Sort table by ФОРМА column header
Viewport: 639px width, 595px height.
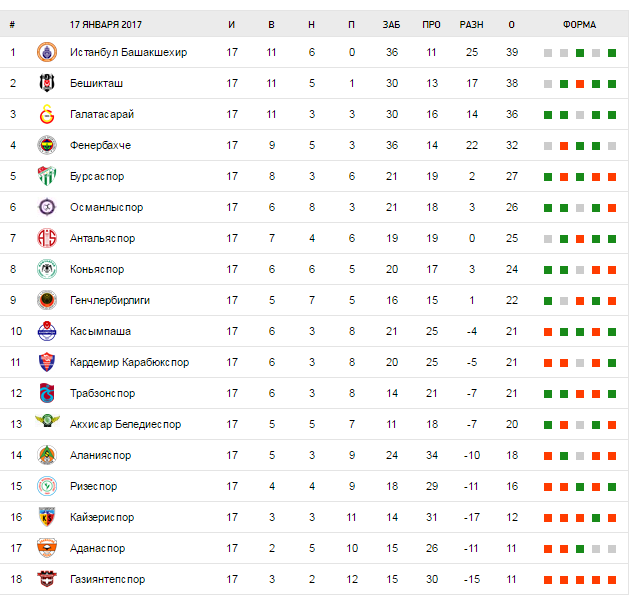579,23
